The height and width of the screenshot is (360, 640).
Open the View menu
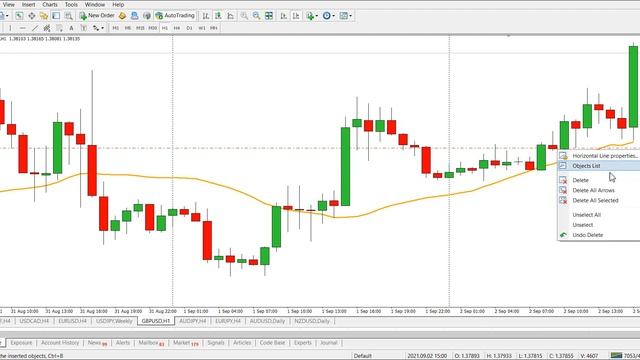click(x=9, y=4)
